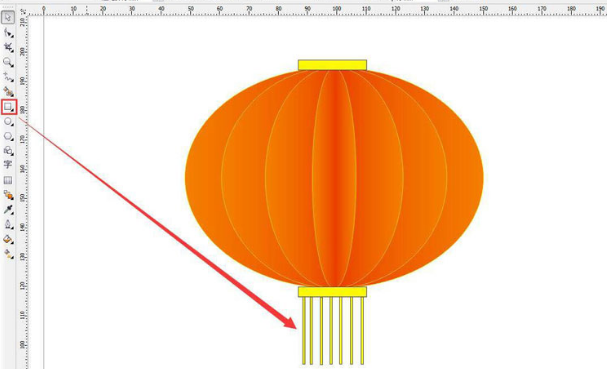Choose the Interactive Fill tool
Image resolution: width=607 pixels, height=369 pixels.
pyautogui.click(x=8, y=254)
